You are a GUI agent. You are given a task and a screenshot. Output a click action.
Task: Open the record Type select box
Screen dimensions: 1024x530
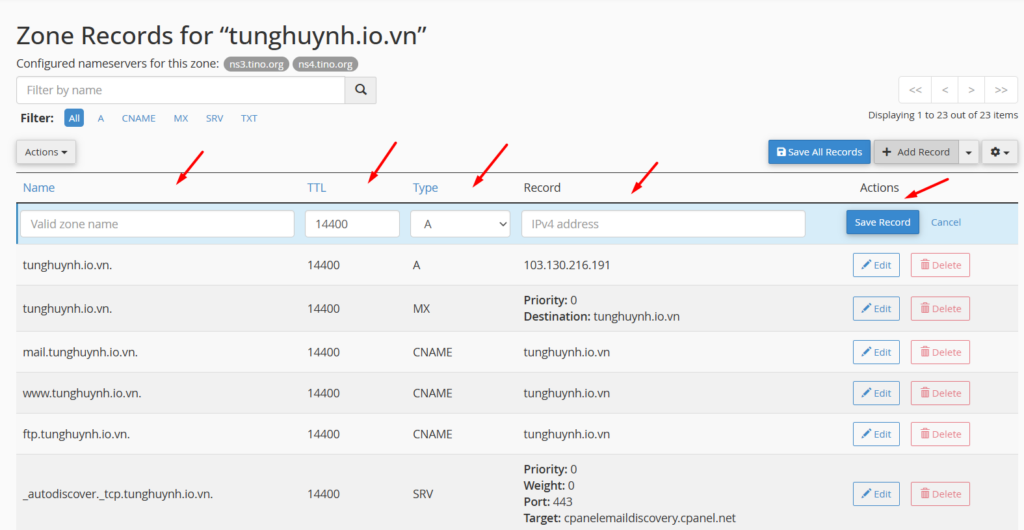(460, 224)
